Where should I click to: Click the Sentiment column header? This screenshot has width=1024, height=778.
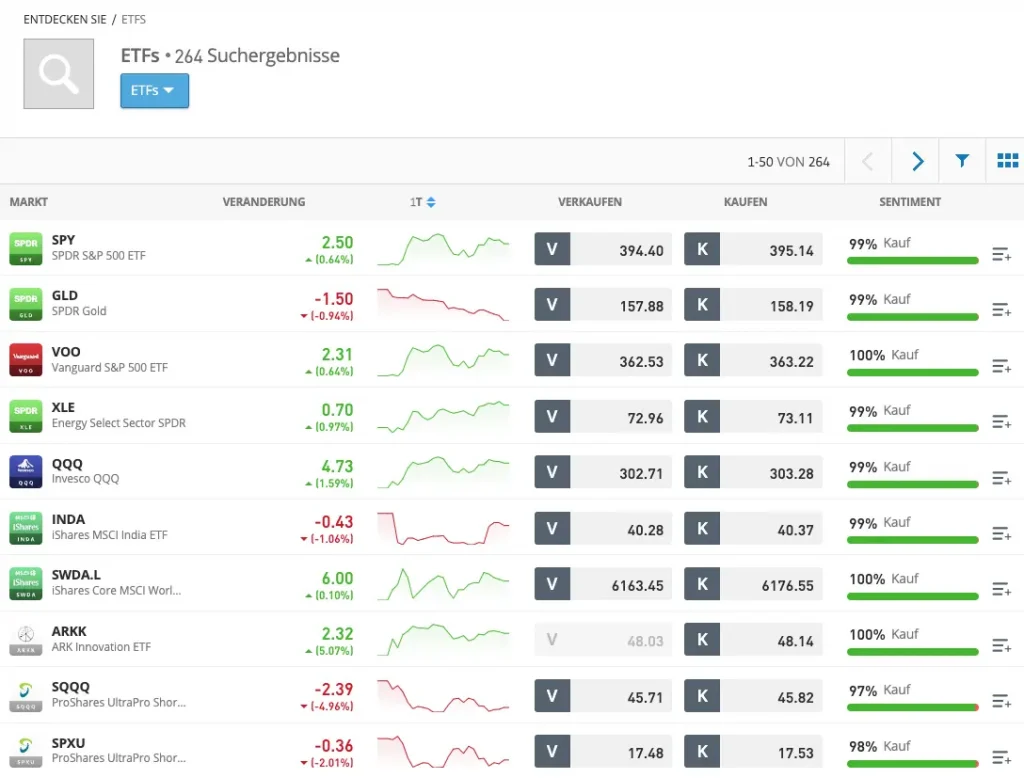click(x=909, y=202)
